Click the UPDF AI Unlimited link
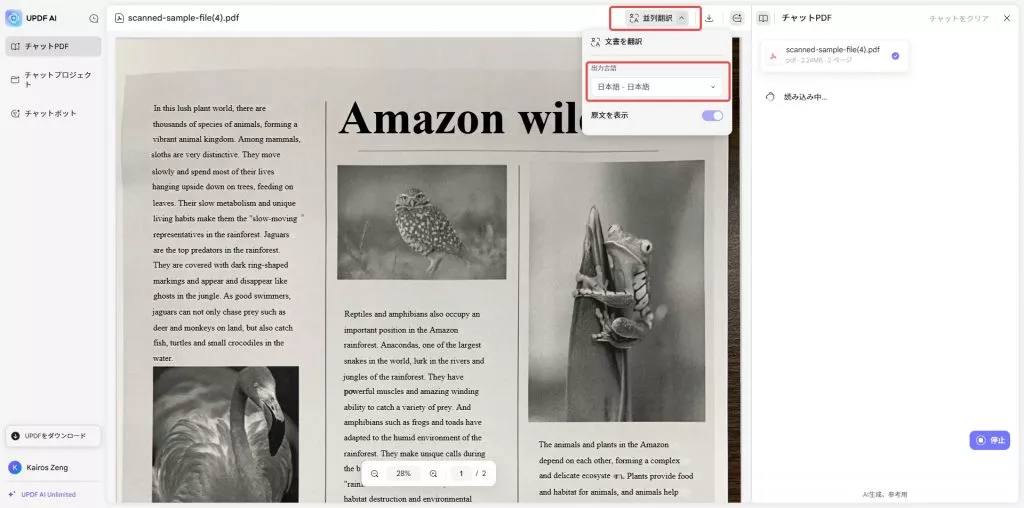1024x508 pixels. click(42, 494)
